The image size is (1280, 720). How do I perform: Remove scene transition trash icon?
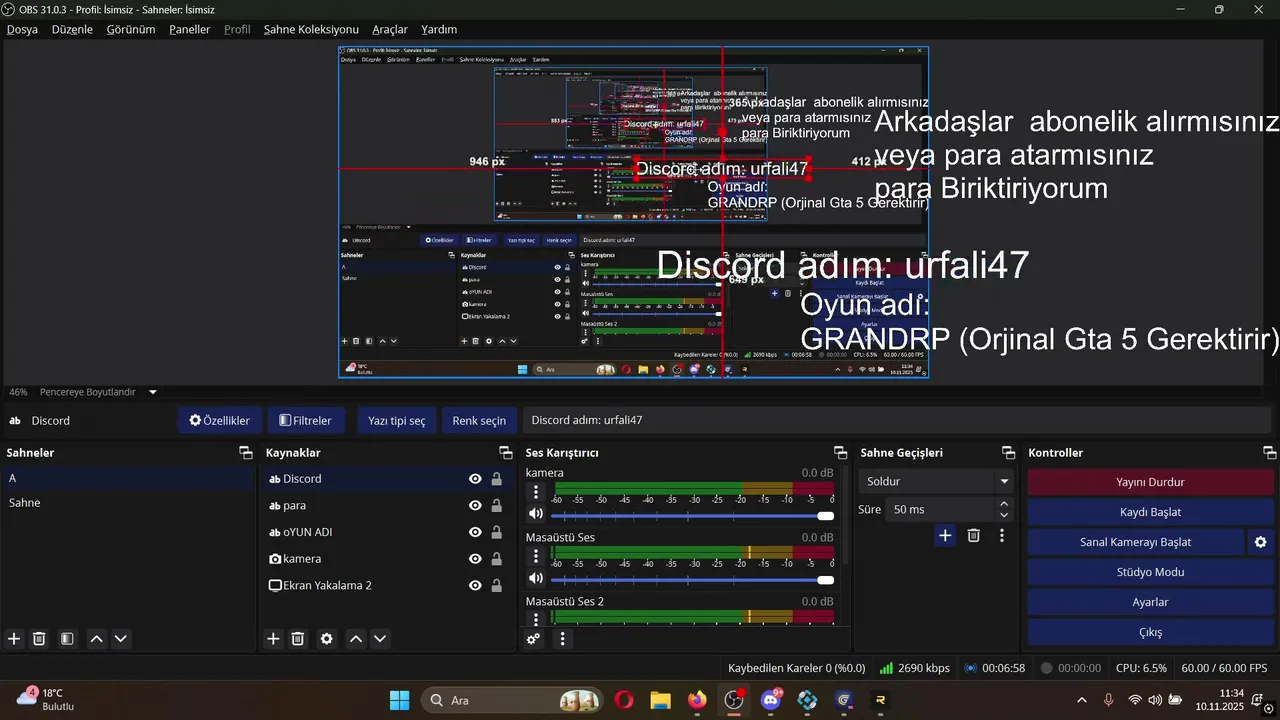click(973, 536)
